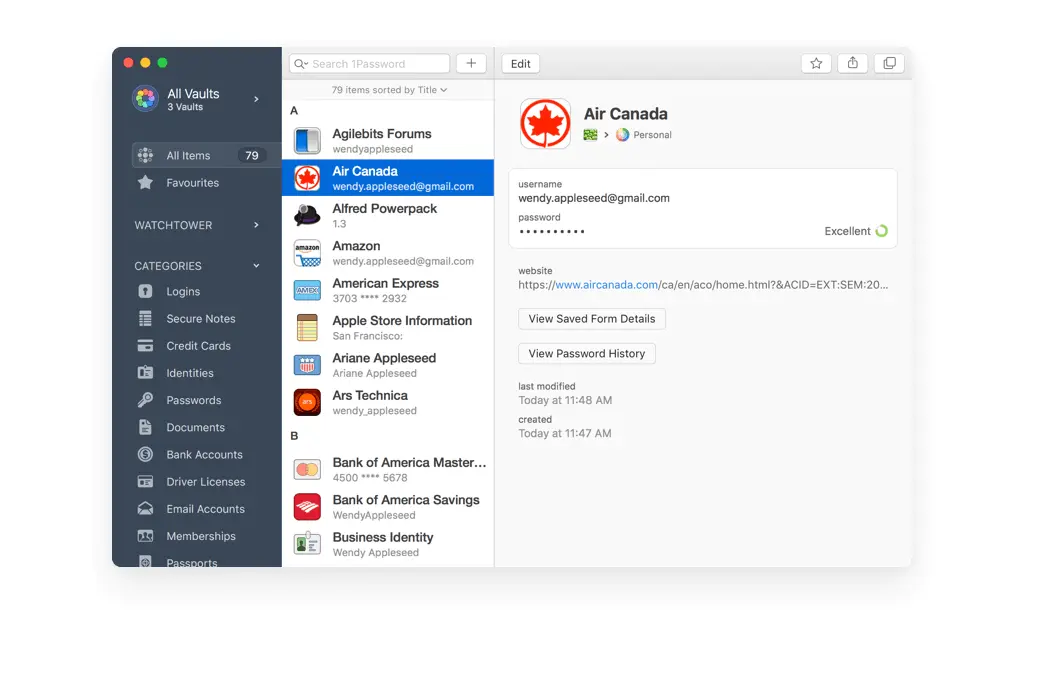Click the search magnifier icon
This screenshot has width=1040, height=700.
(x=300, y=64)
